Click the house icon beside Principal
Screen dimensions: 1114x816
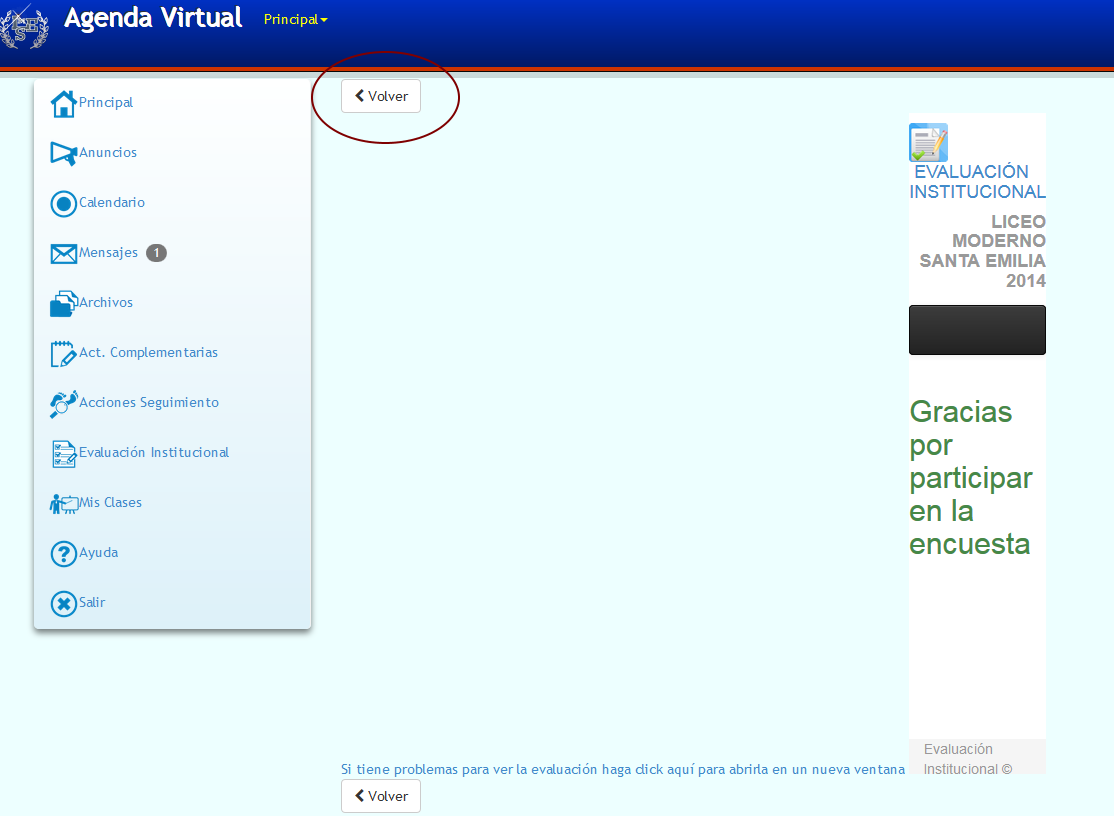(63, 104)
